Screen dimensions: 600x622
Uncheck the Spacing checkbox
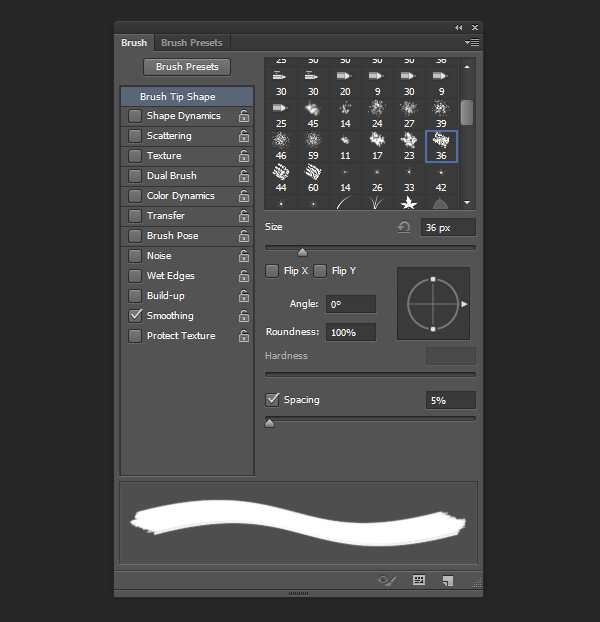(x=272, y=400)
